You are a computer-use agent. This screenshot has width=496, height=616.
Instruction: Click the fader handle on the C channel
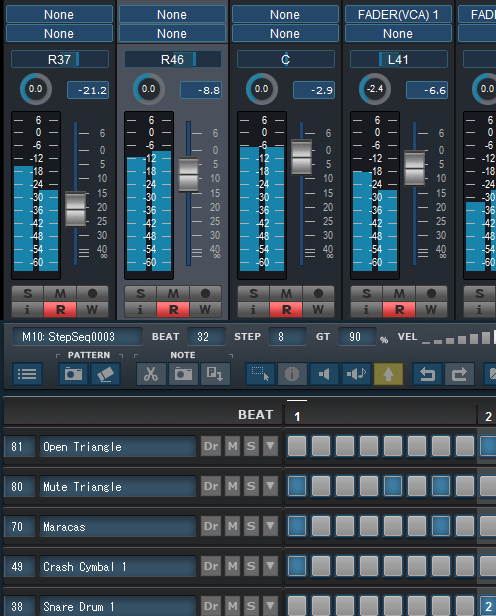point(302,157)
